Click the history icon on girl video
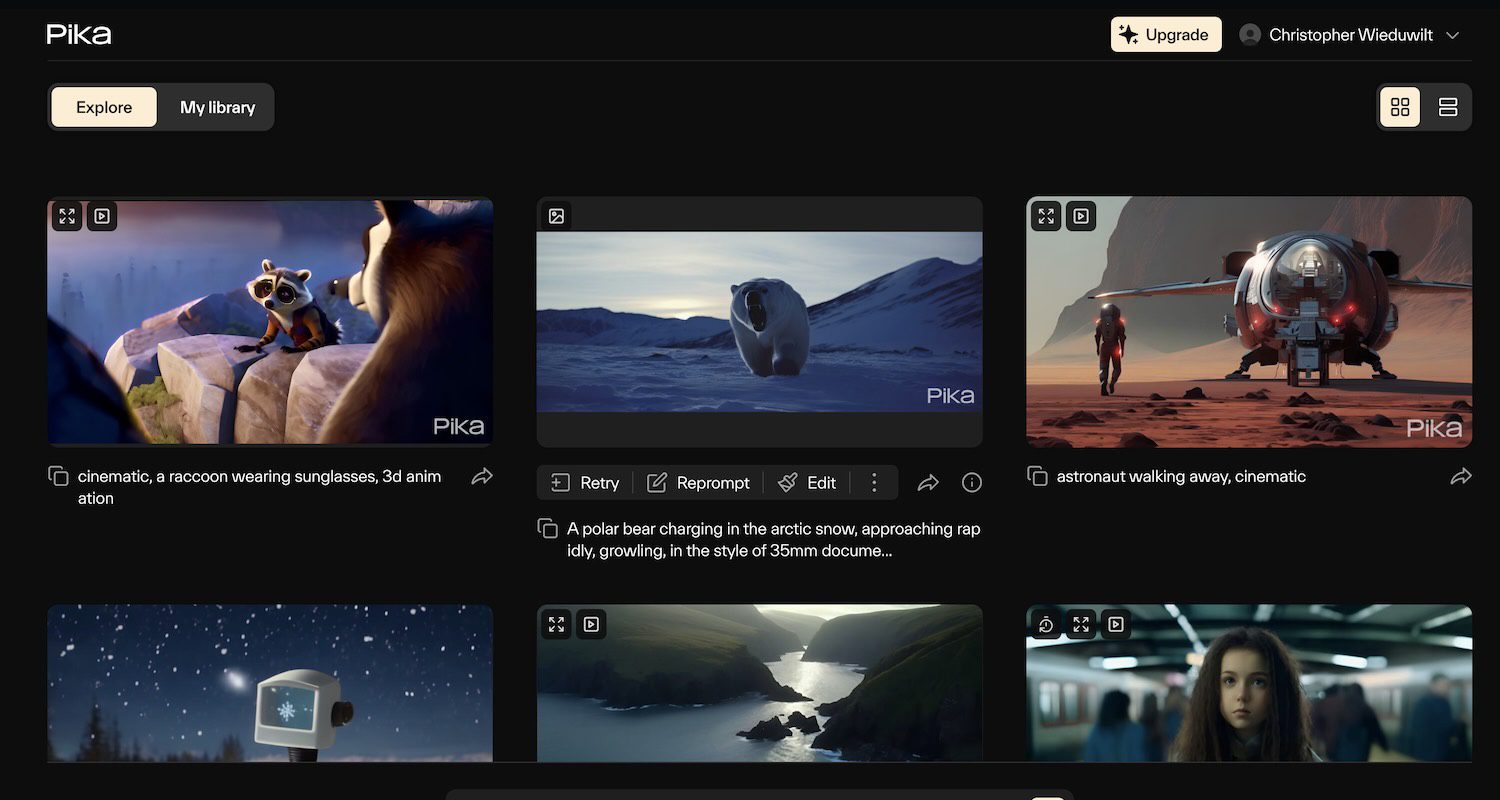This screenshot has height=800, width=1500. point(1046,625)
